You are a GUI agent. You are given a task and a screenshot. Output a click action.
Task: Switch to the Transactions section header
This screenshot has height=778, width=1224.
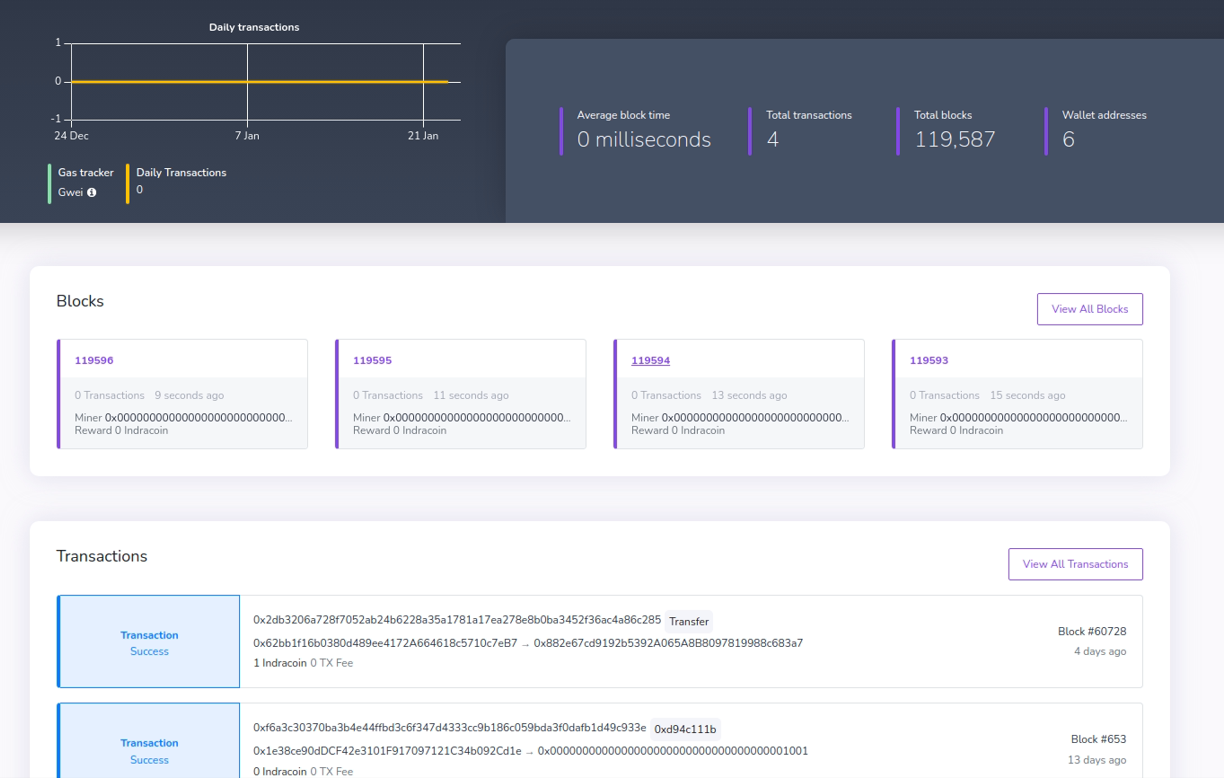(102, 556)
